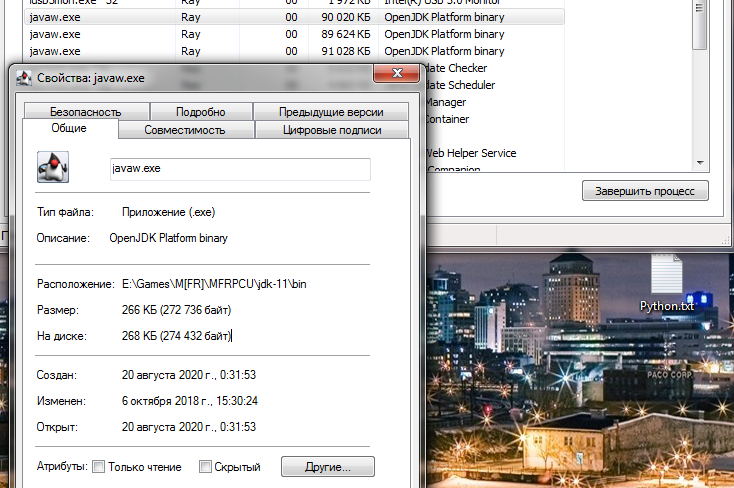
Task: Click the javaw.exe filename text field
Action: (x=240, y=169)
